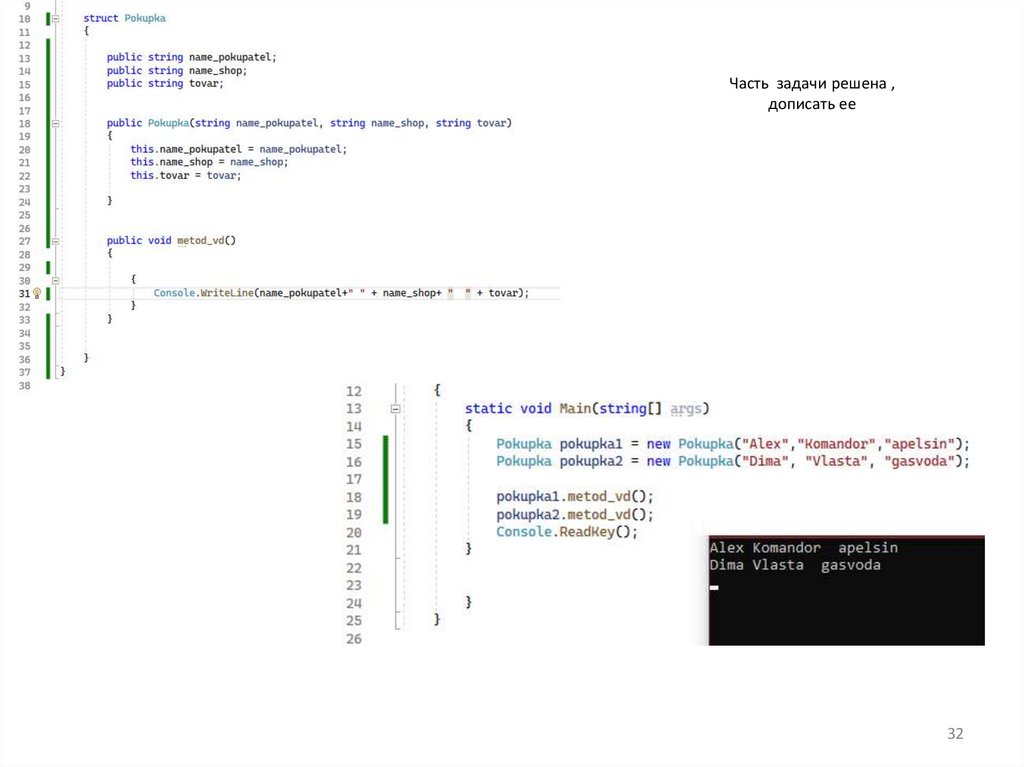The image size is (1024, 767).
Task: Click the "apelsin" string in the code
Action: 920,444
